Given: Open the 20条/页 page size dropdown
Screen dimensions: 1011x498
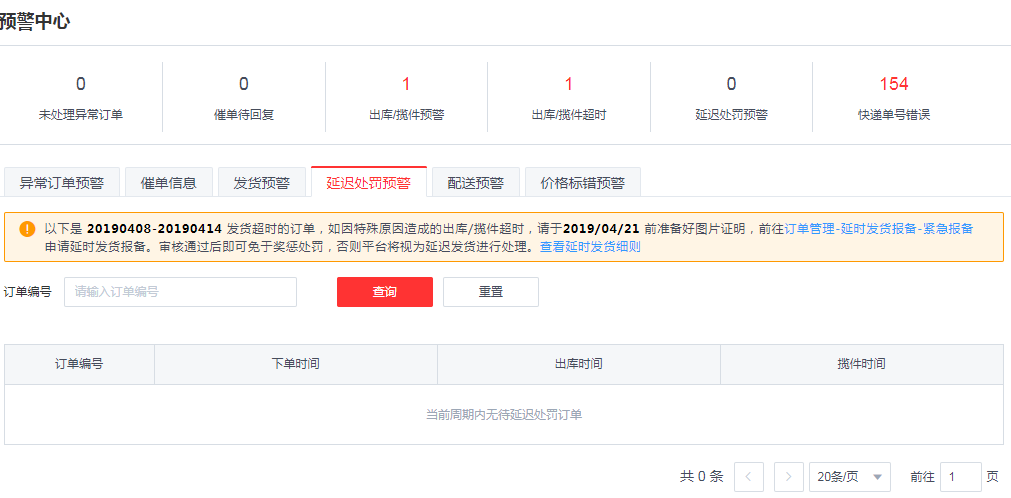Looking at the screenshot, I should pyautogui.click(x=849, y=477).
